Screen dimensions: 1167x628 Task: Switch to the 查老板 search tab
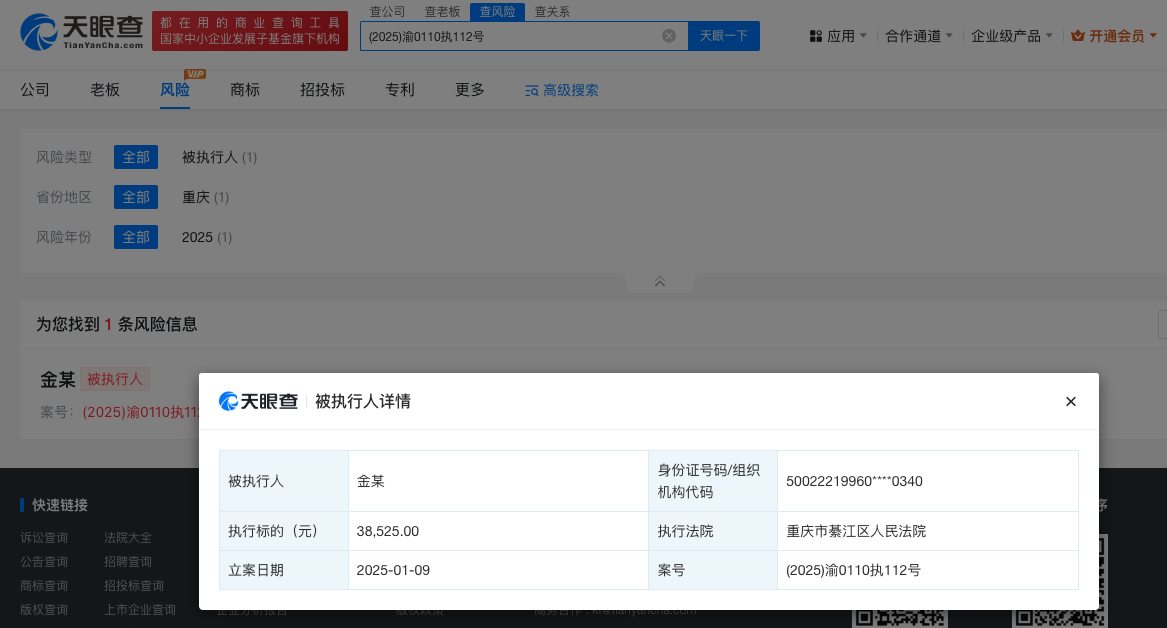click(x=443, y=12)
